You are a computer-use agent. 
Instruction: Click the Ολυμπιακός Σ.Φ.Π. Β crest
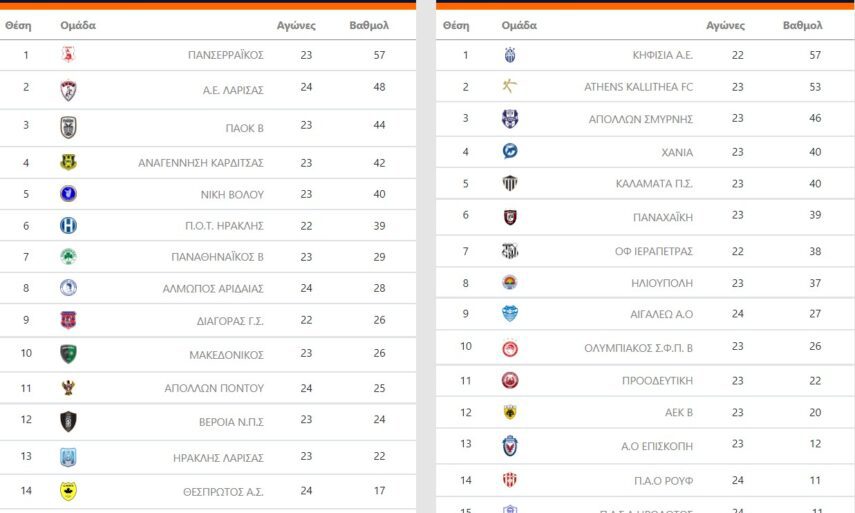[510, 348]
